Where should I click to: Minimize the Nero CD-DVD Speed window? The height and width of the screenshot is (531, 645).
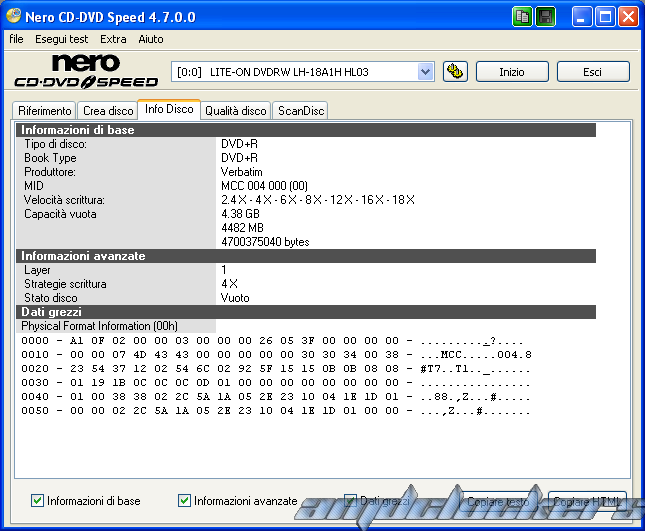tap(583, 17)
